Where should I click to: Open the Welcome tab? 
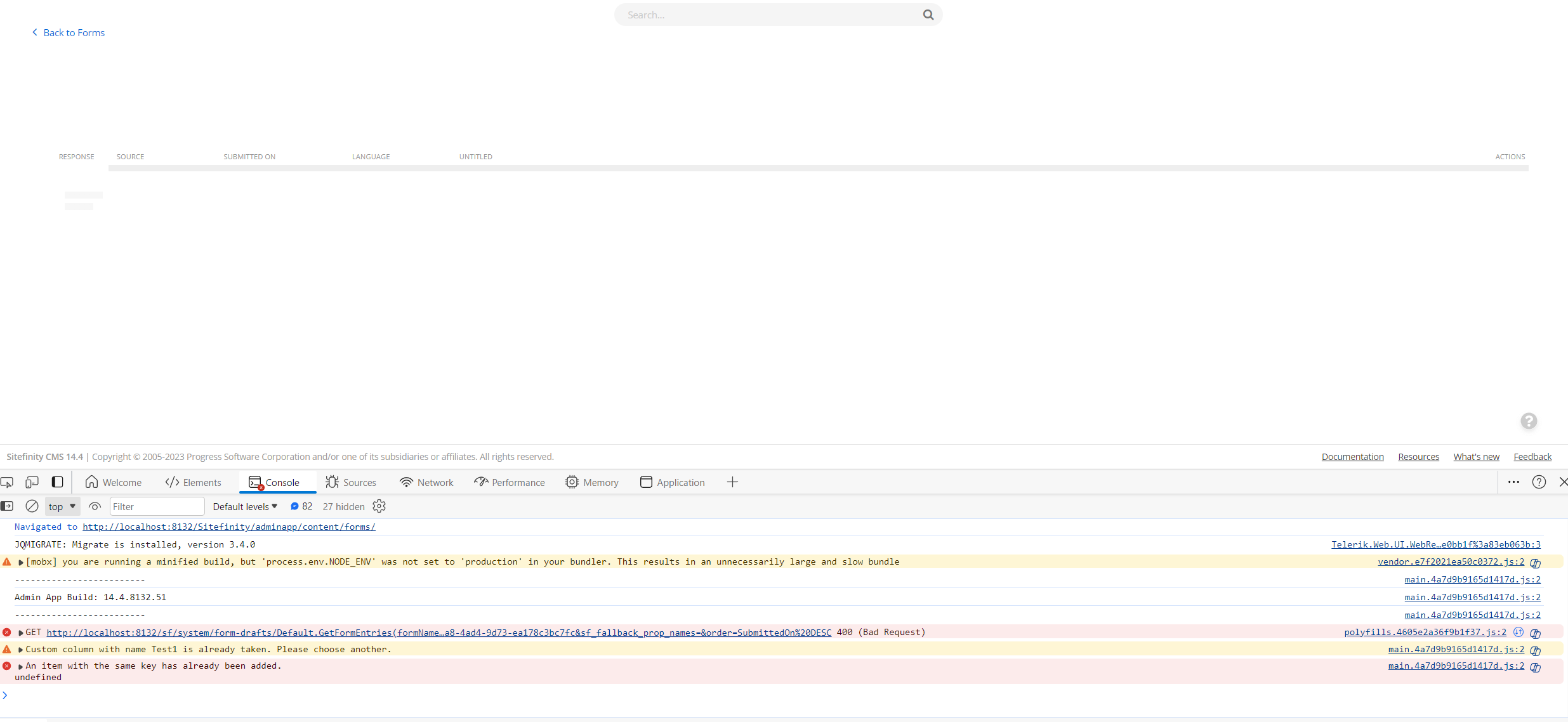(113, 482)
